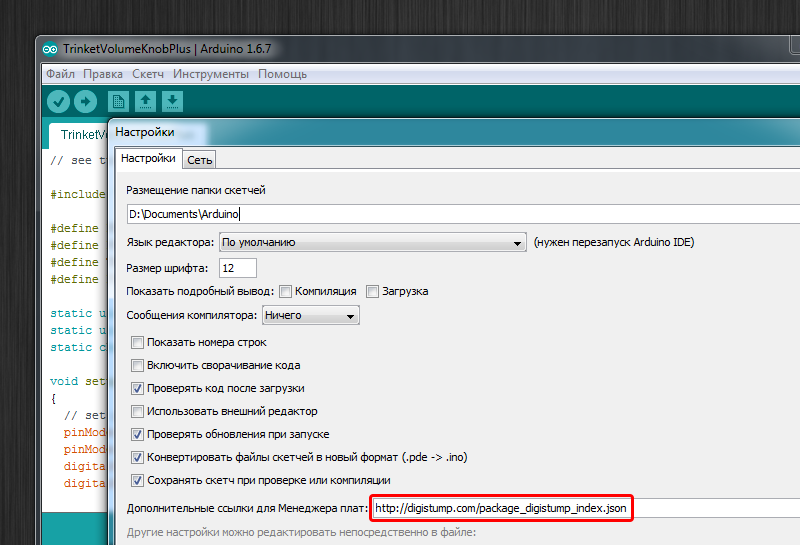Check Использовать внешний редактор
The image size is (800, 545).
137,411
